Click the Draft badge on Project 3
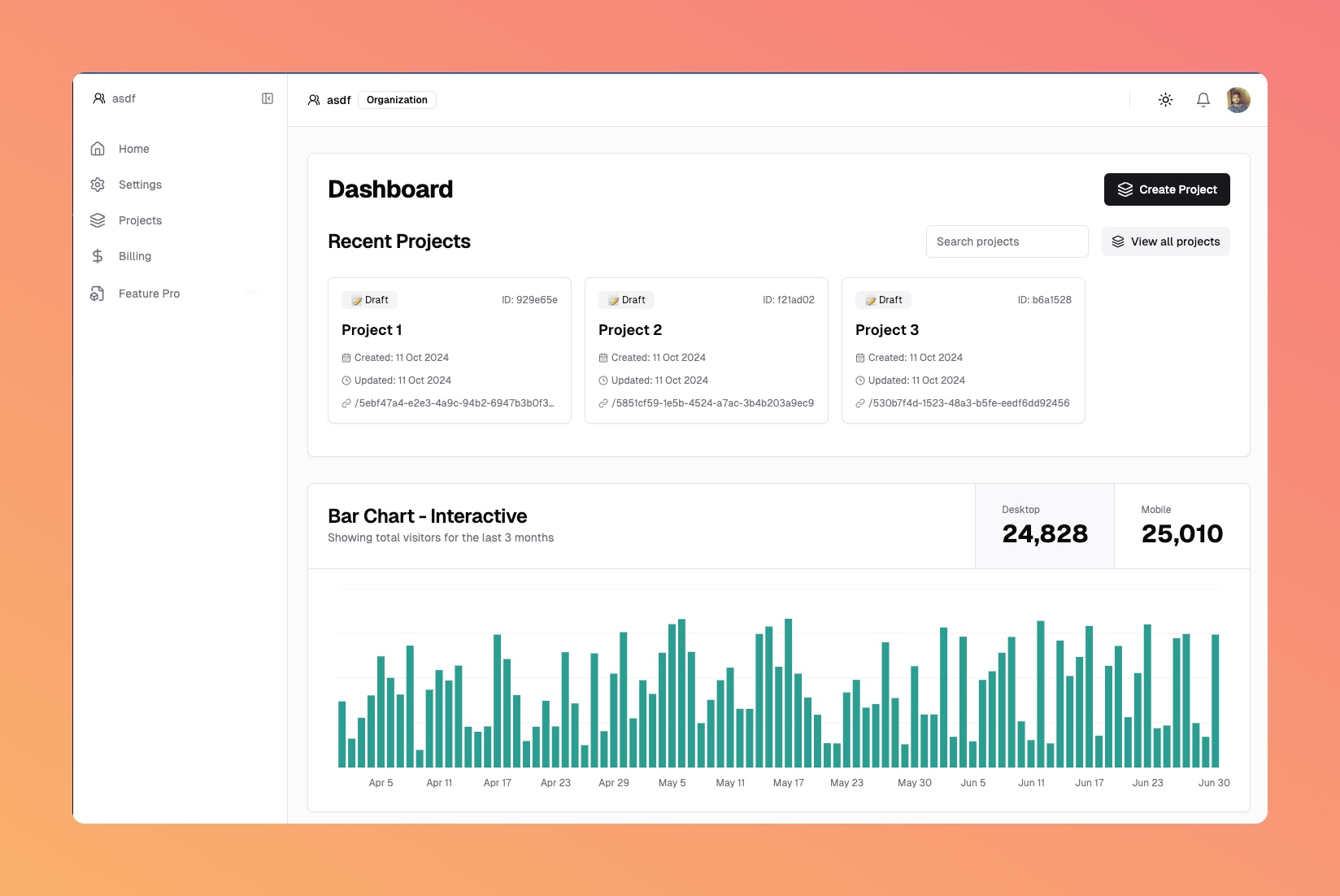Image resolution: width=1340 pixels, height=896 pixels. (883, 300)
